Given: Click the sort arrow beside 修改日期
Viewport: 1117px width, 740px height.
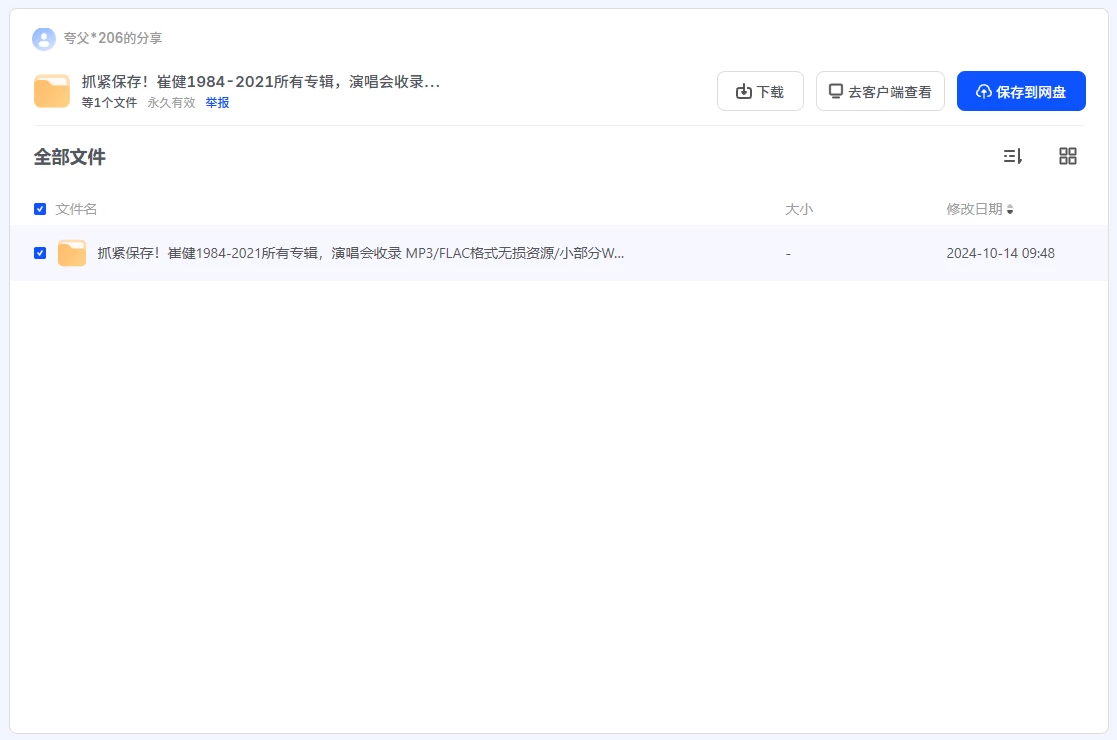Looking at the screenshot, I should coord(1010,210).
